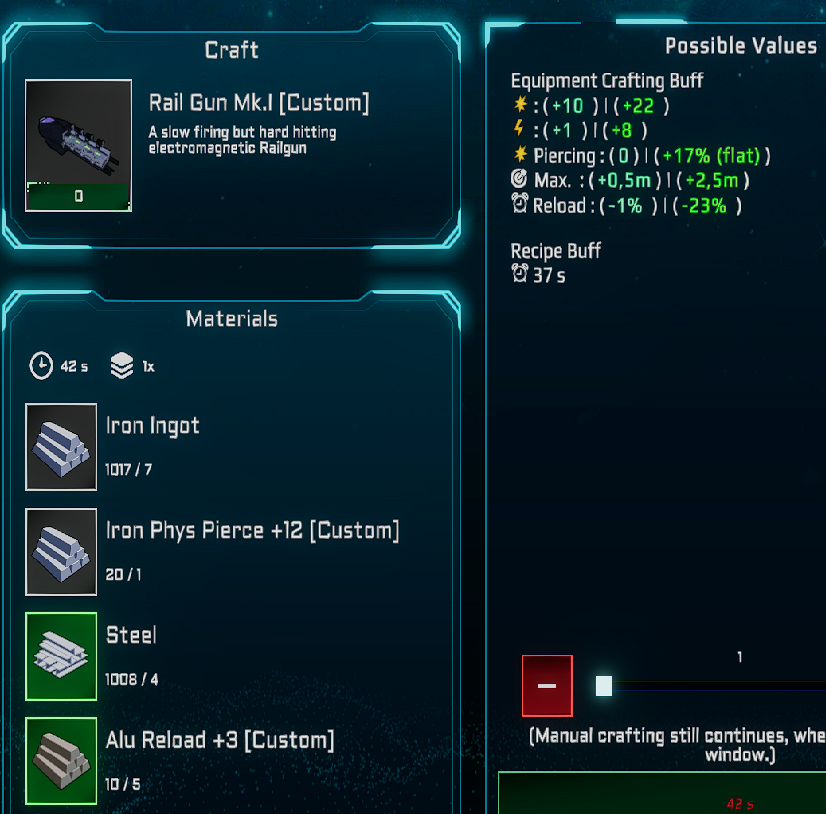Click the Possible Values panel heading
The height and width of the screenshot is (814, 826).
click(x=741, y=46)
